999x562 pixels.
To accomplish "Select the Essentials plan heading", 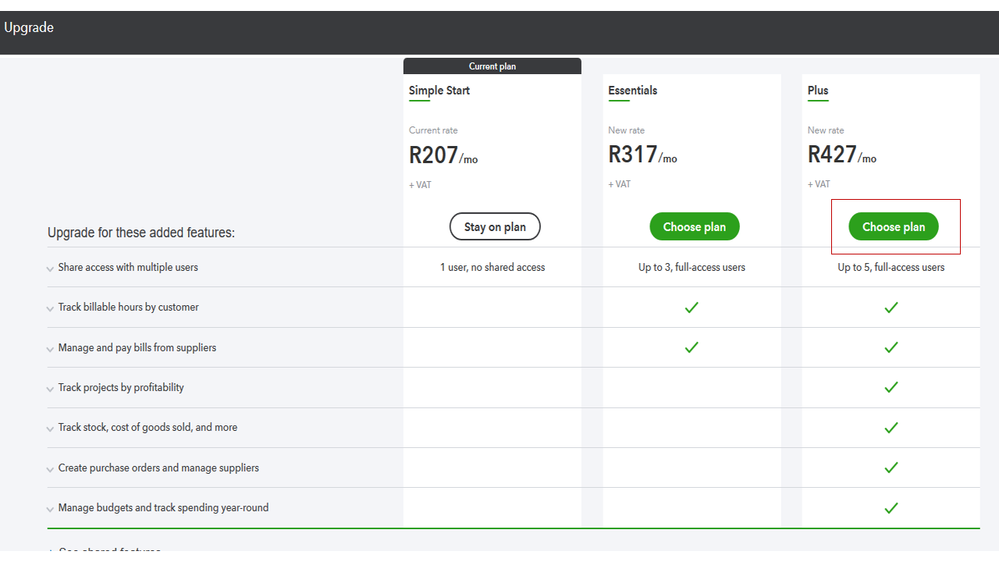I will tap(633, 91).
